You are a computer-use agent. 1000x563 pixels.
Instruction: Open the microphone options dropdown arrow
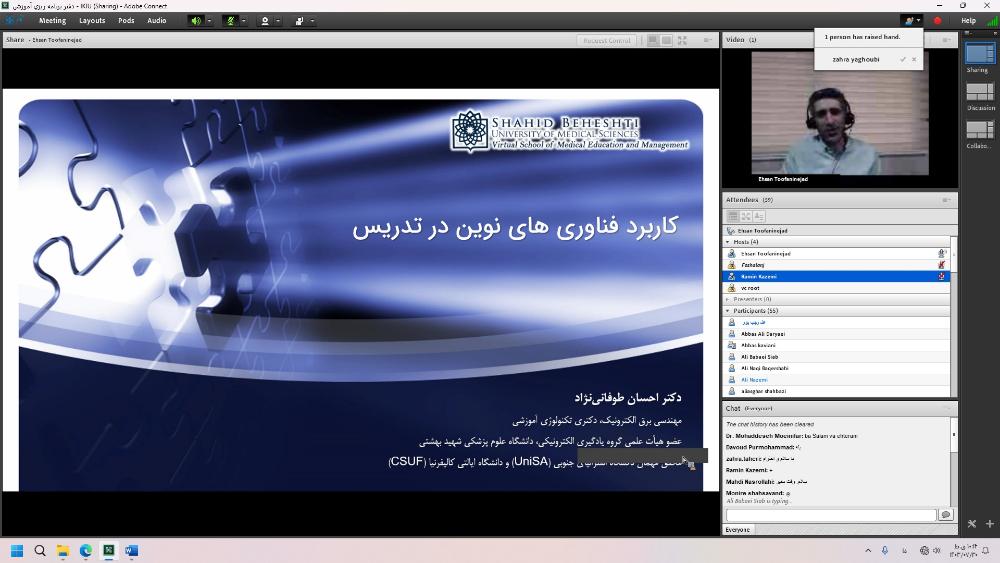pyautogui.click(x=243, y=20)
